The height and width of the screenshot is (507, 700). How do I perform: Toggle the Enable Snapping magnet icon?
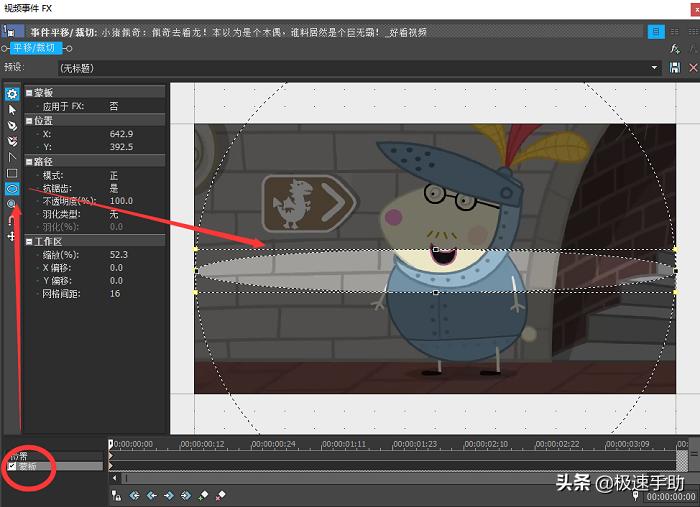point(12,220)
